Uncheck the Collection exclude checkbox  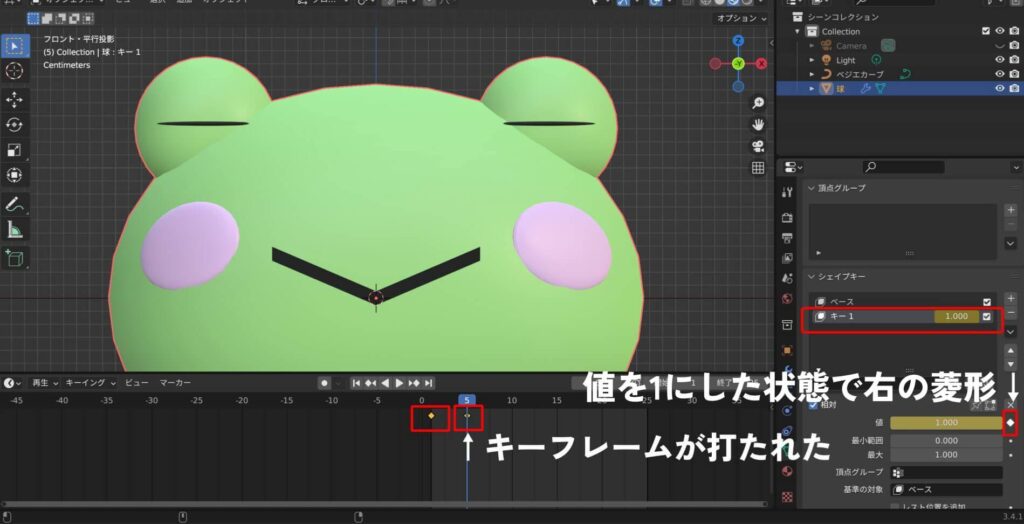986,32
